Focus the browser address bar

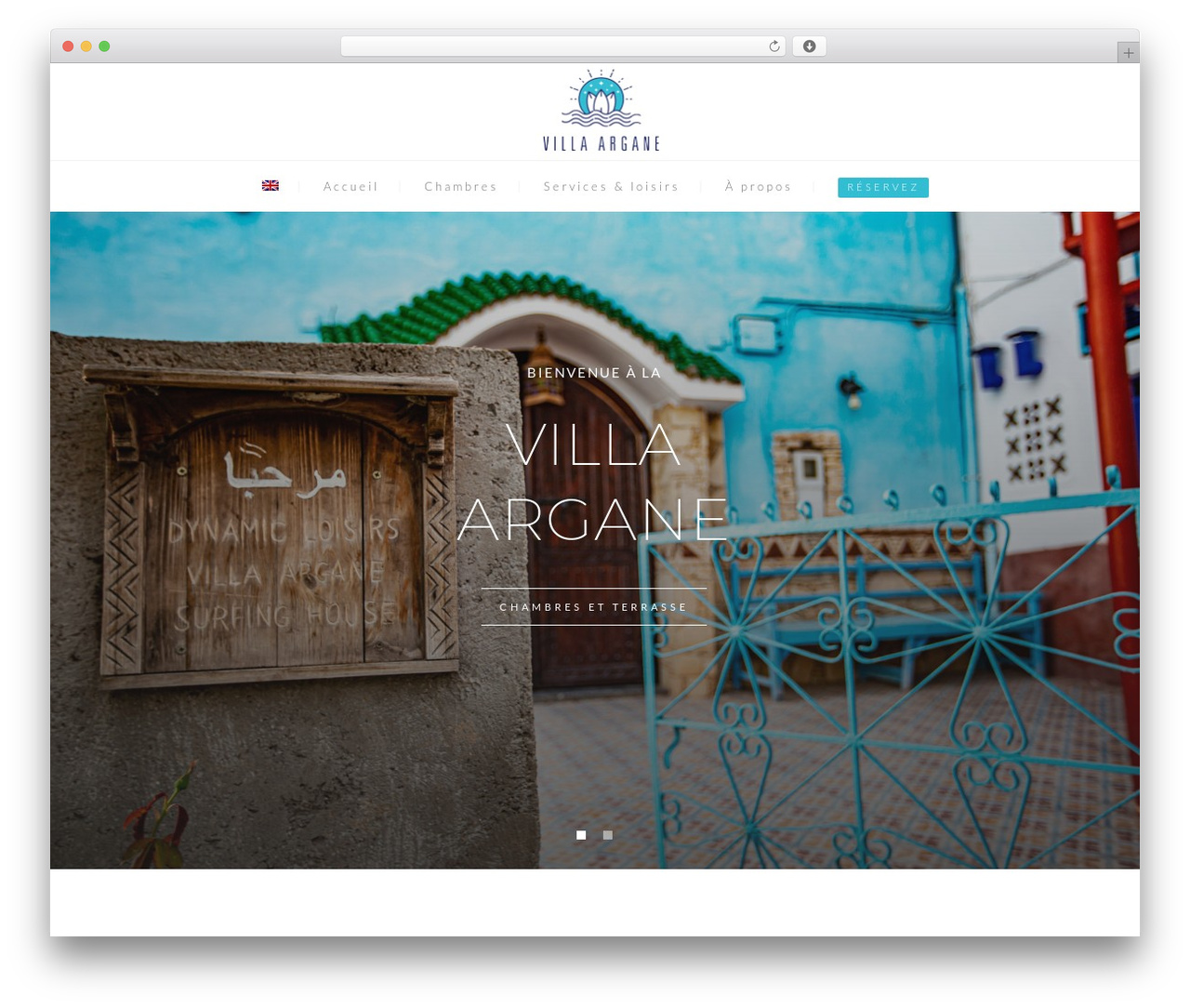pos(563,46)
